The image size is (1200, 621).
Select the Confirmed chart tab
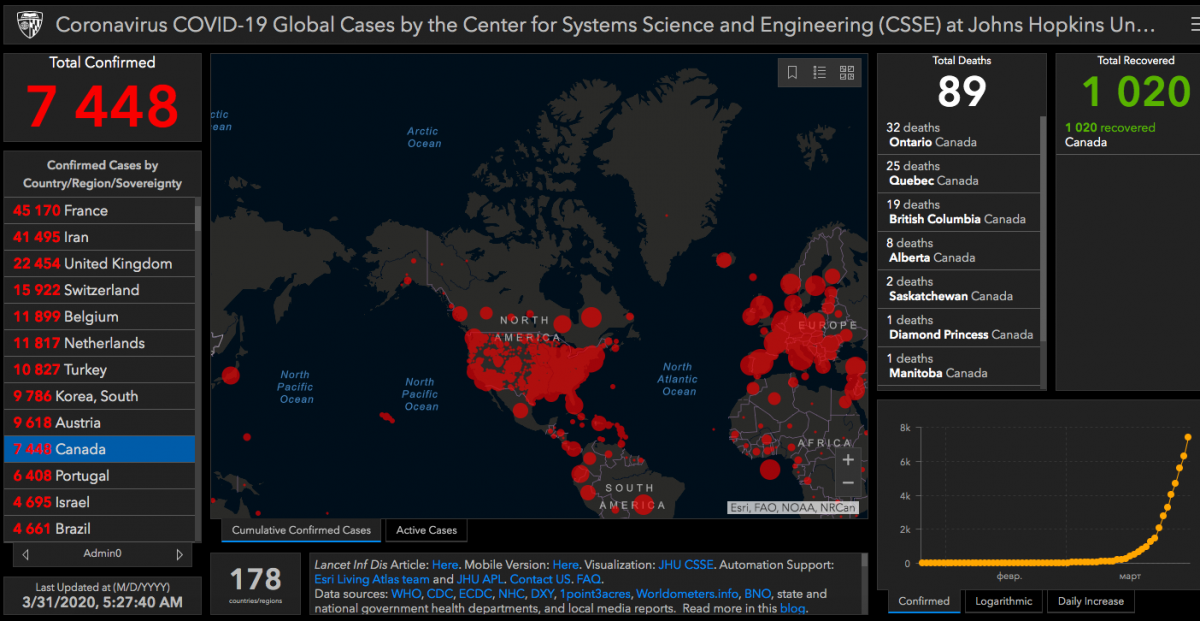tap(924, 601)
